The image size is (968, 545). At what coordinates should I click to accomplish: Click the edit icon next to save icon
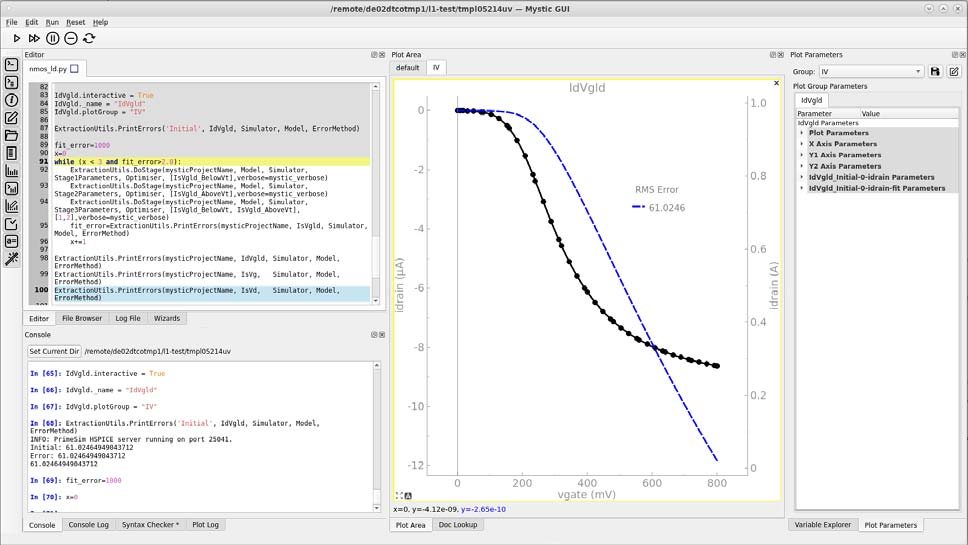[x=954, y=72]
